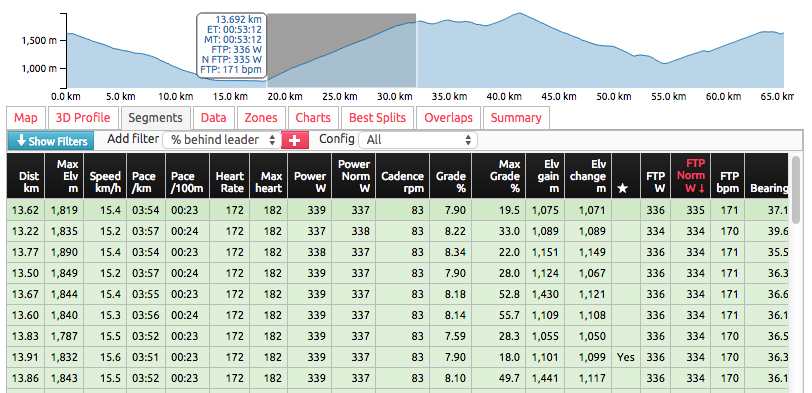Sort by Power Norm W column
The height and width of the screenshot is (393, 812).
pyautogui.click(x=354, y=176)
